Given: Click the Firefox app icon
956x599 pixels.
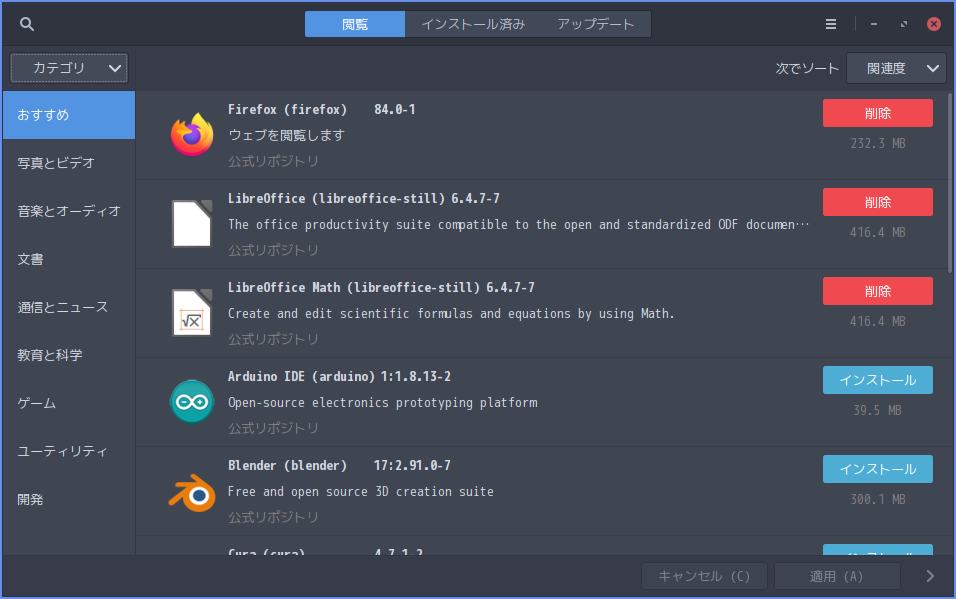Looking at the screenshot, I should point(192,135).
